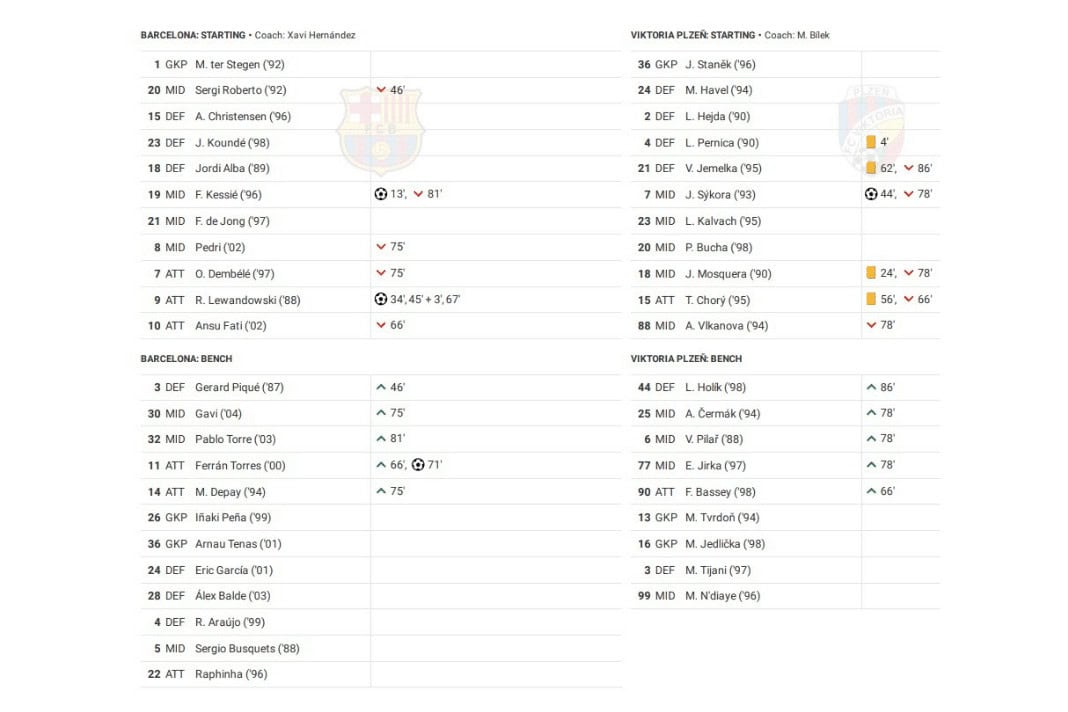The height and width of the screenshot is (712, 1068).
Task: Click L. Pernica's yellow card icon
Action: [x=871, y=142]
